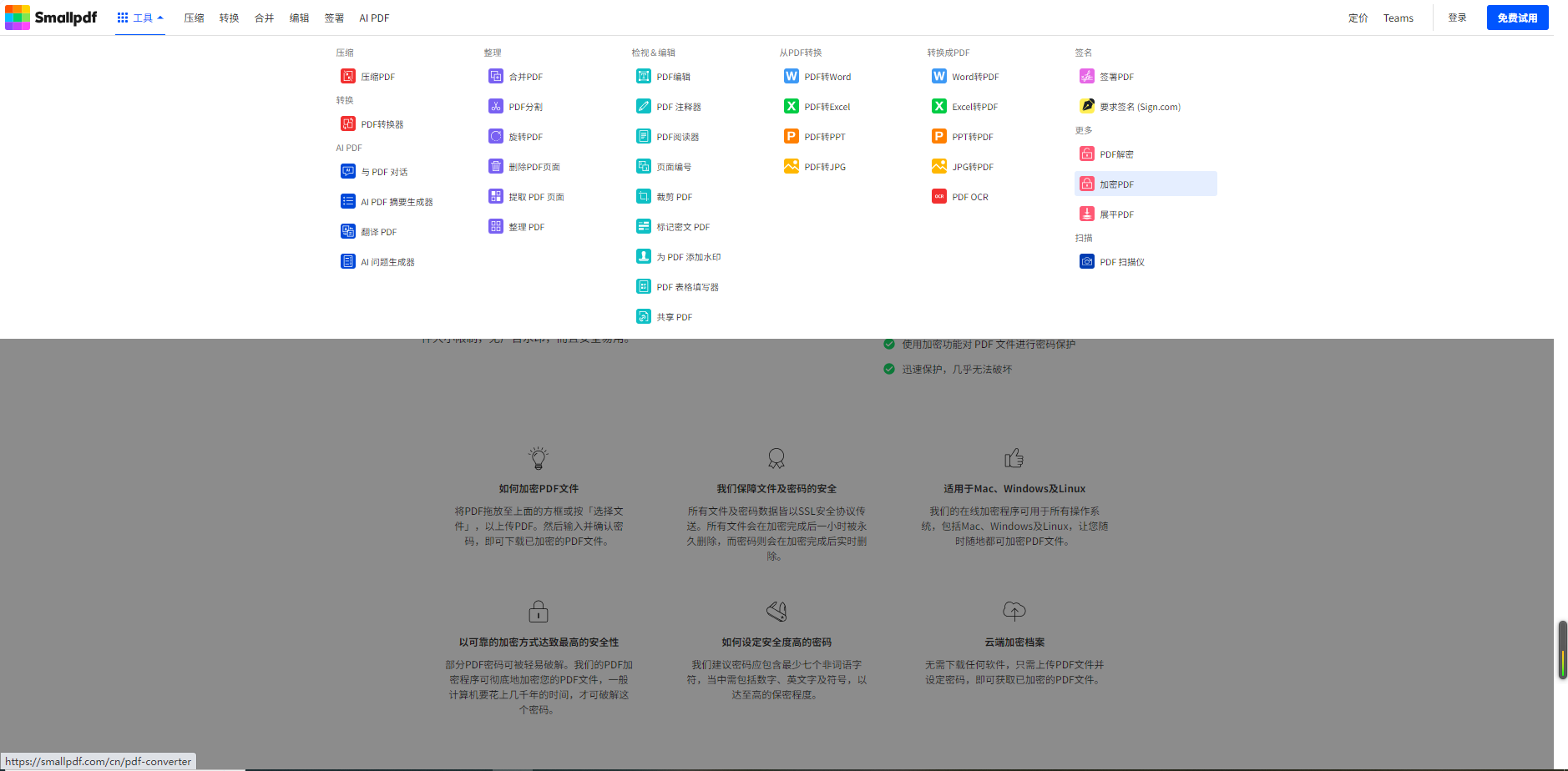Click the PDF OCR icon

pyautogui.click(x=938, y=196)
